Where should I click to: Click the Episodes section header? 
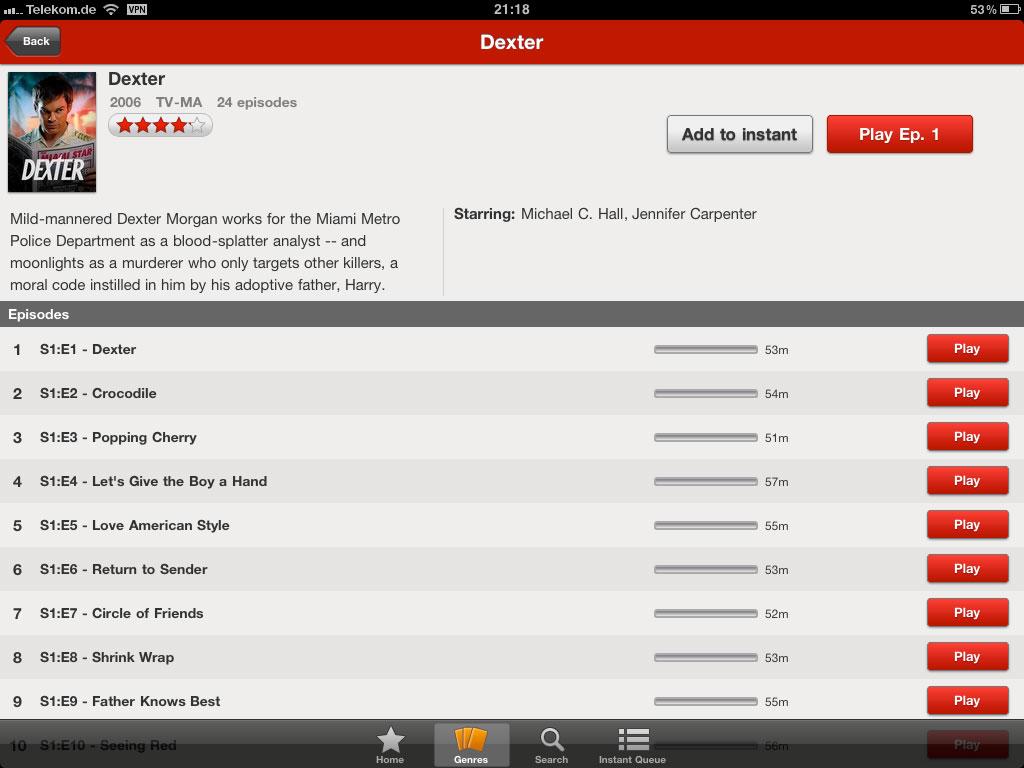pyautogui.click(x=512, y=314)
